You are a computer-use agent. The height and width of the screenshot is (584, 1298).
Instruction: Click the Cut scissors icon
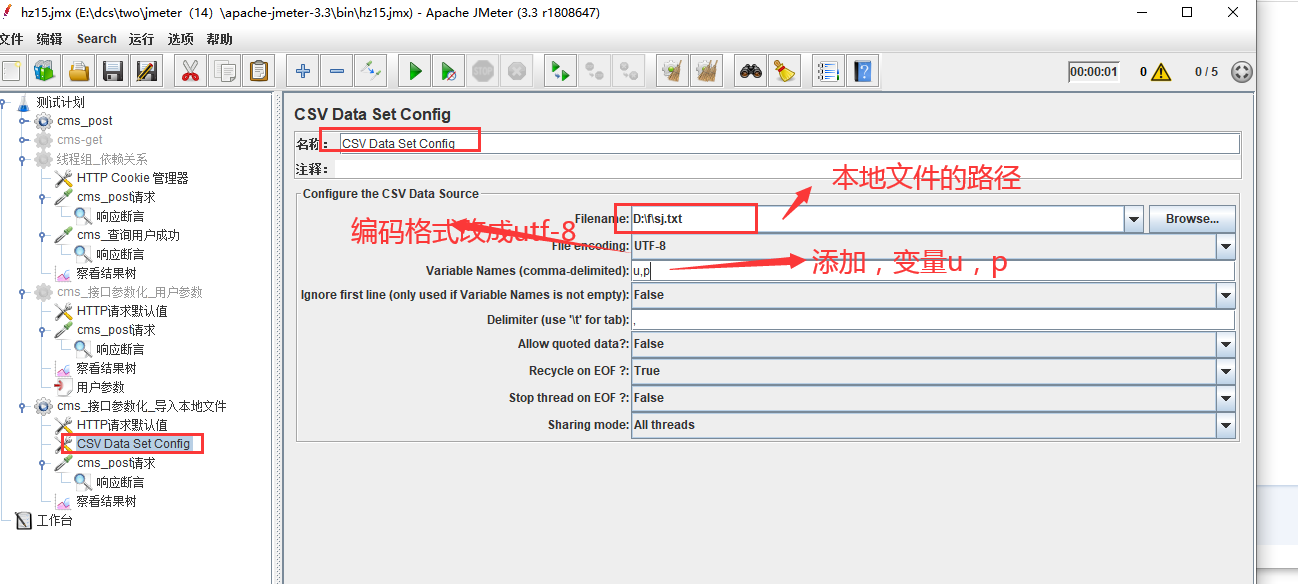[190, 71]
